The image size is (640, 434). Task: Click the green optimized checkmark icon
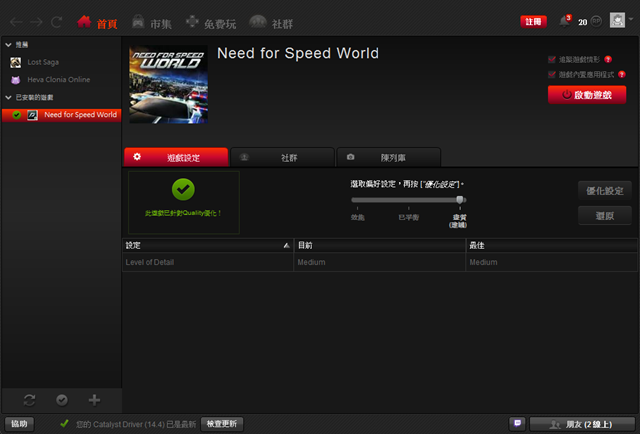(x=183, y=189)
